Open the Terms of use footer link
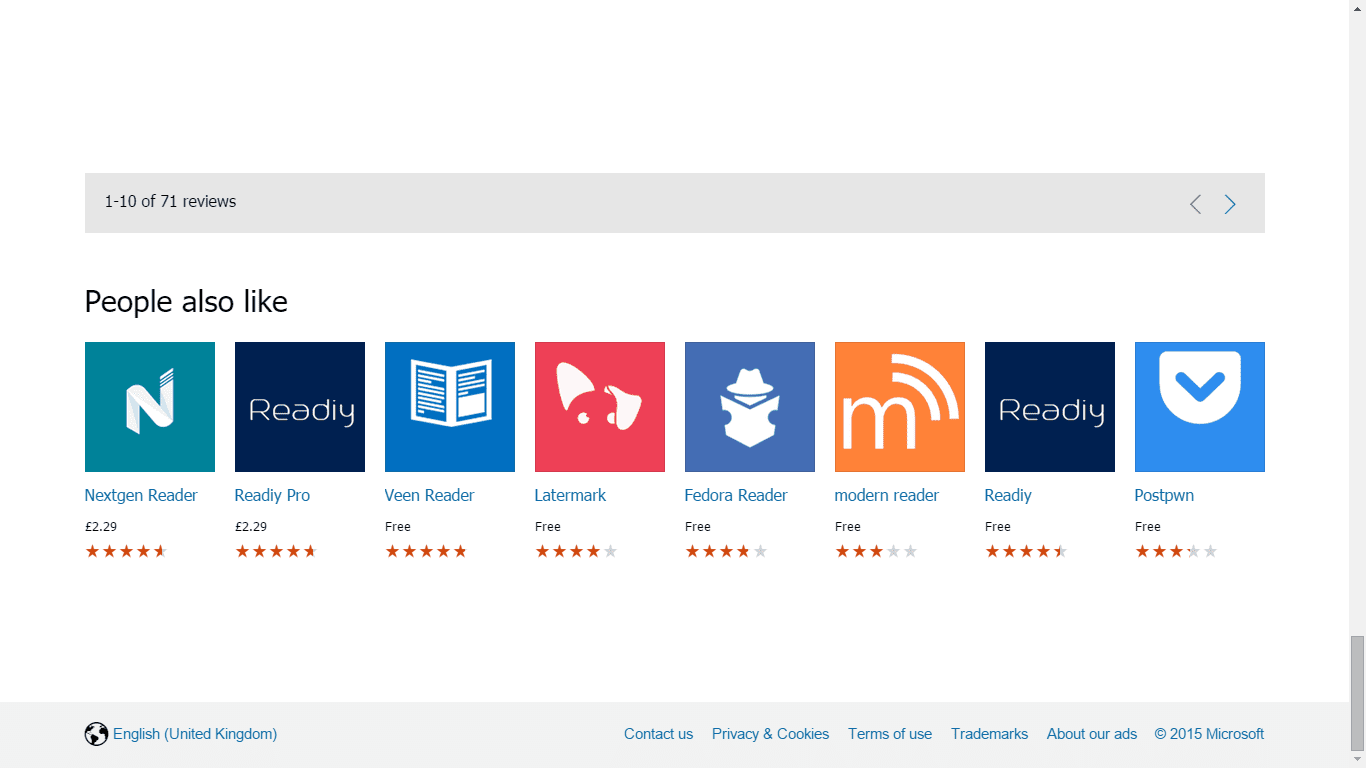Image resolution: width=1366 pixels, height=768 pixels. tap(890, 734)
